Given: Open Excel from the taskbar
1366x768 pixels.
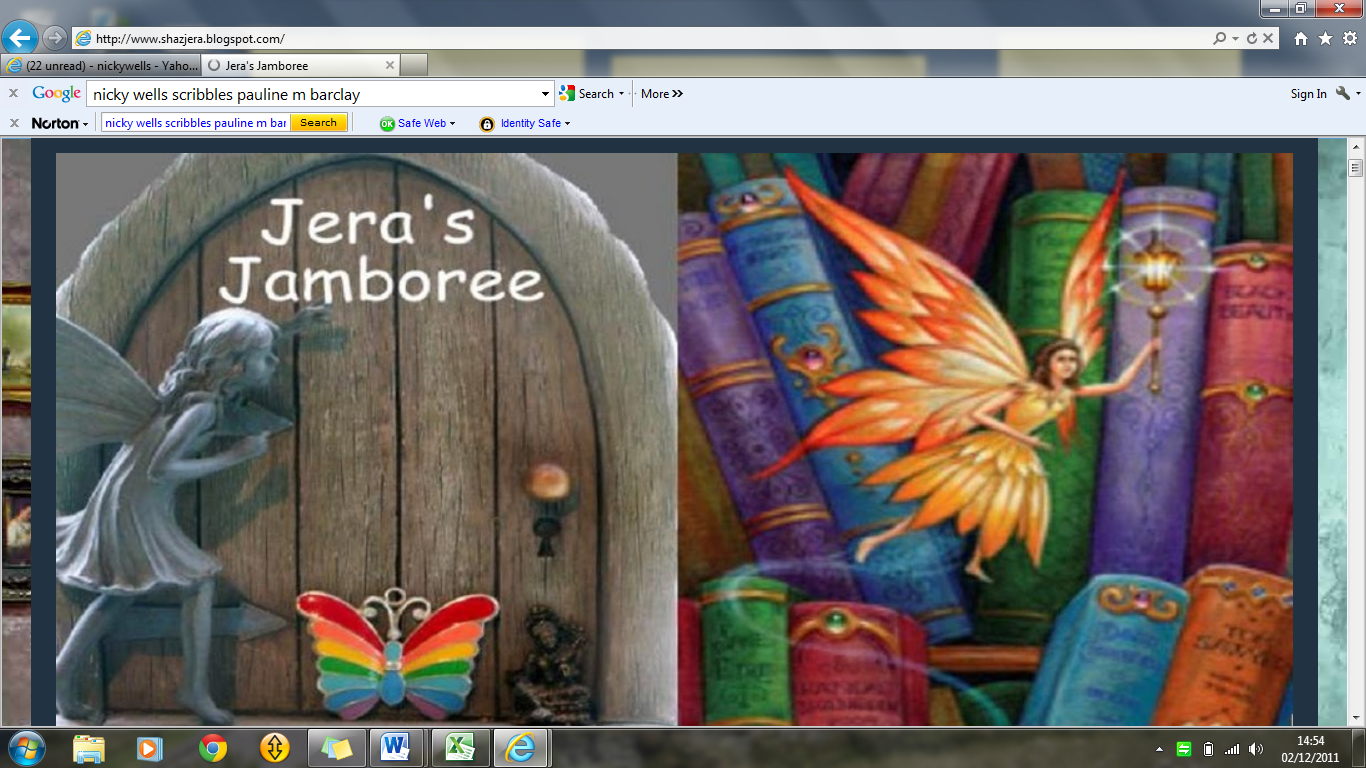Looking at the screenshot, I should [459, 748].
